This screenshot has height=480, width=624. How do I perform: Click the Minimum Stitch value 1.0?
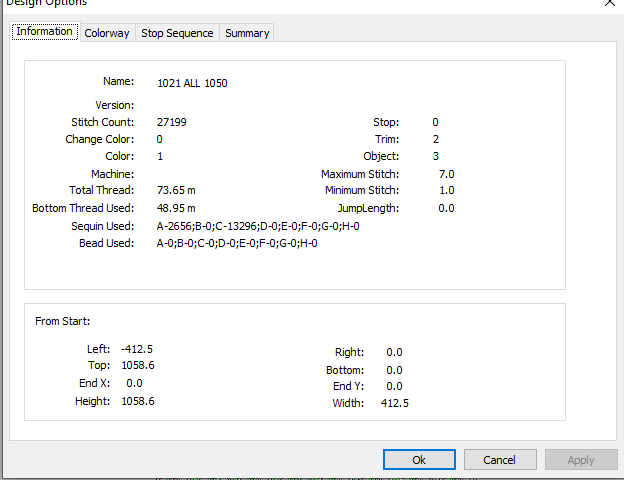[447, 190]
